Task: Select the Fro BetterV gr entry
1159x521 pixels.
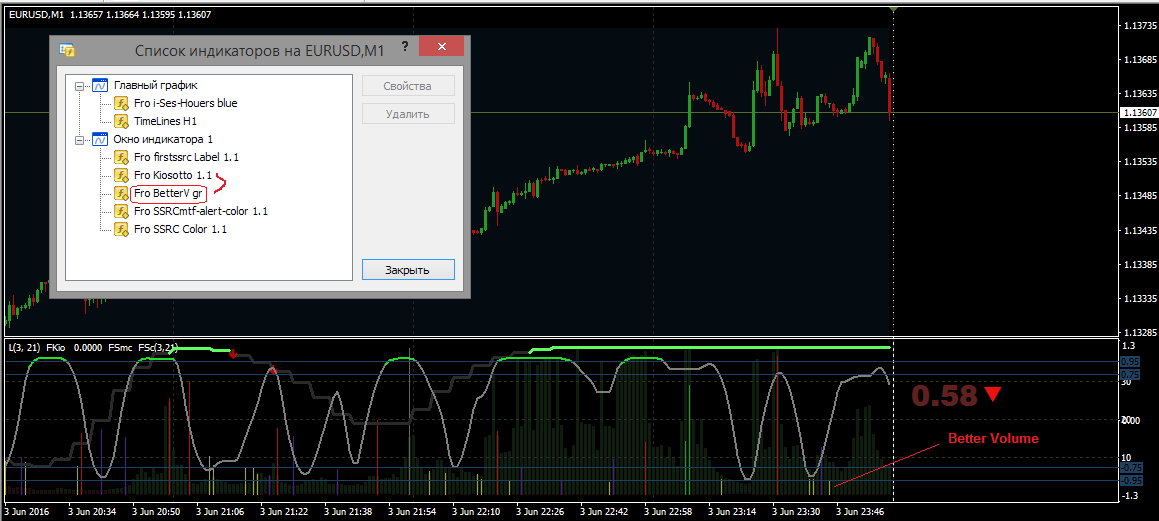Action: (169, 194)
